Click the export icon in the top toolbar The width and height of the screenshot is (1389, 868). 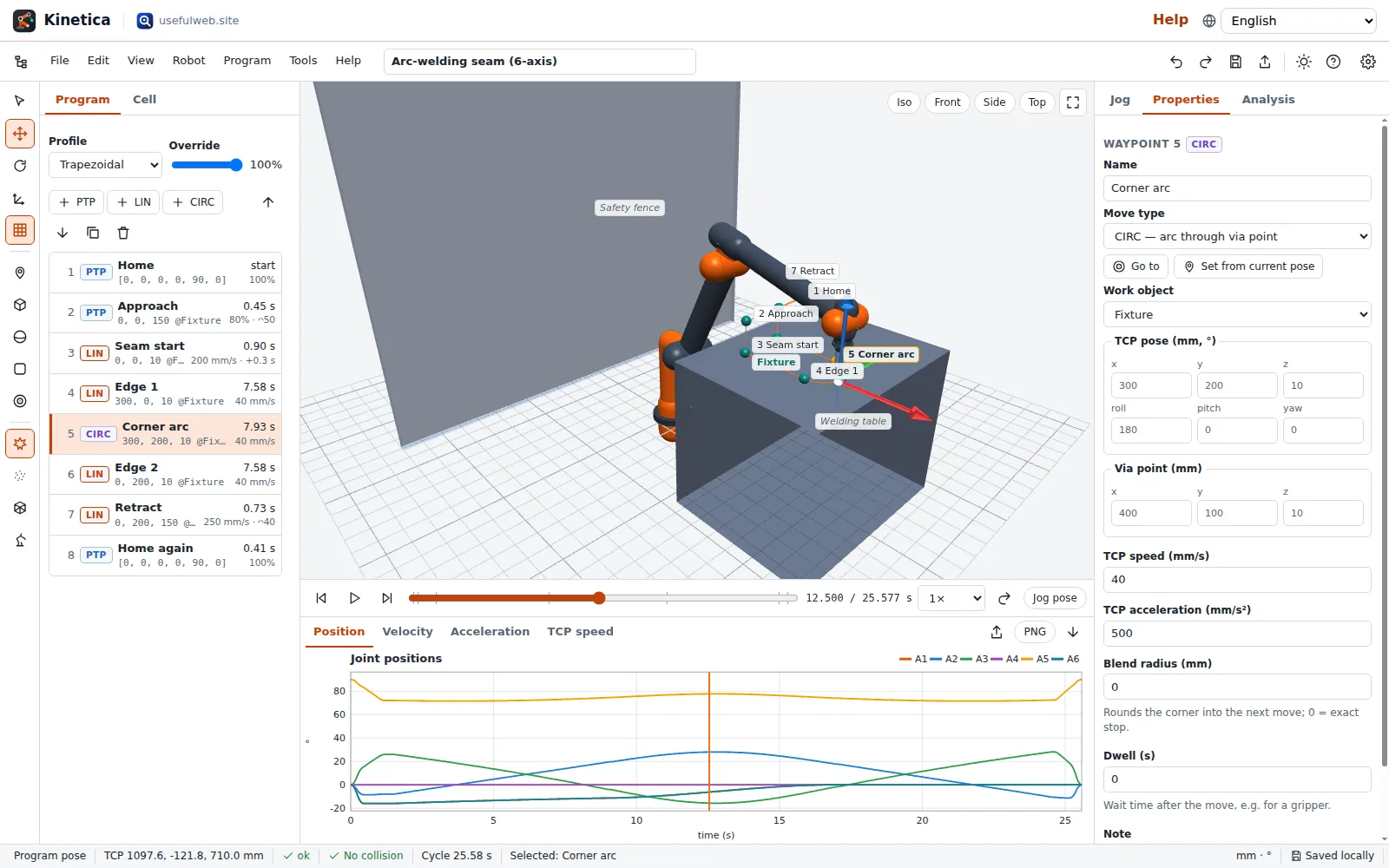pos(1265,62)
